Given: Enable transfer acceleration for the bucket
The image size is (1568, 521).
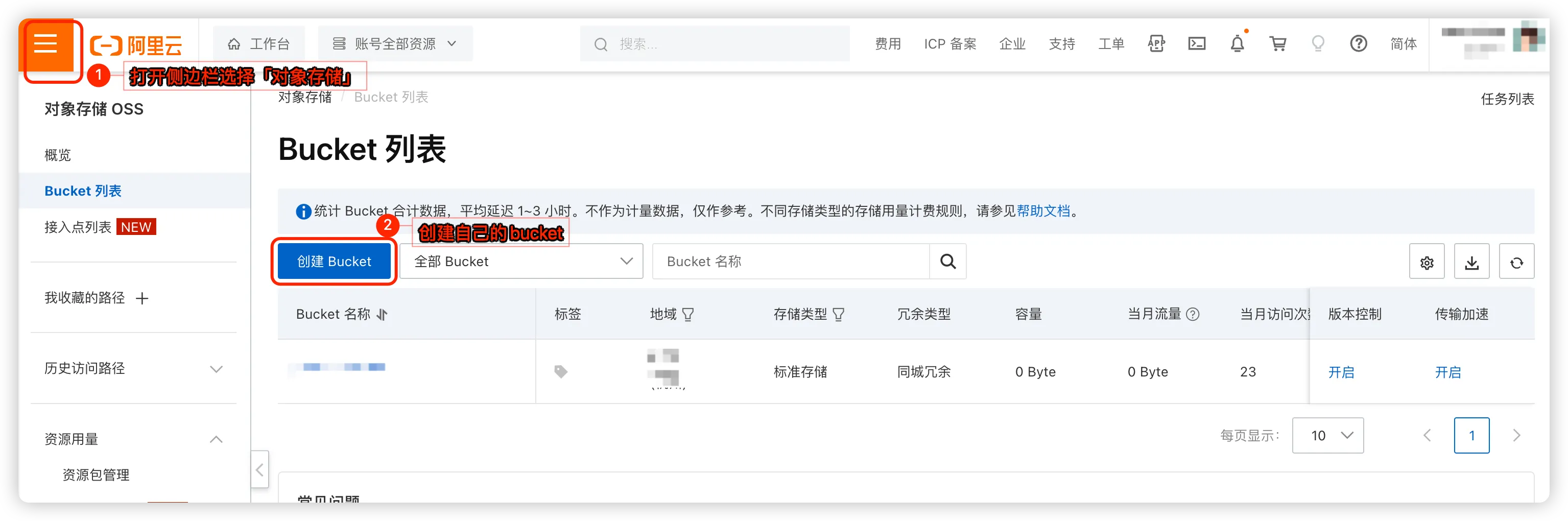Looking at the screenshot, I should 1447,372.
